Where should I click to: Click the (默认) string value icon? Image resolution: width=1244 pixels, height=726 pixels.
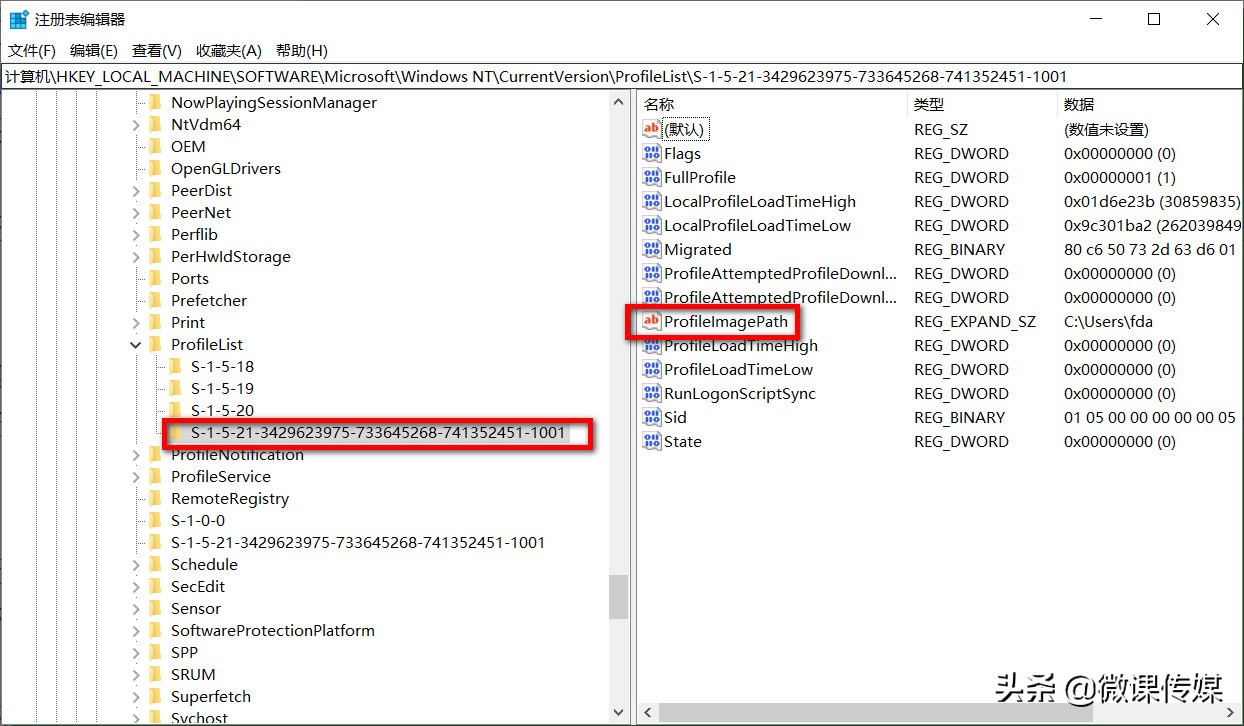pos(652,129)
